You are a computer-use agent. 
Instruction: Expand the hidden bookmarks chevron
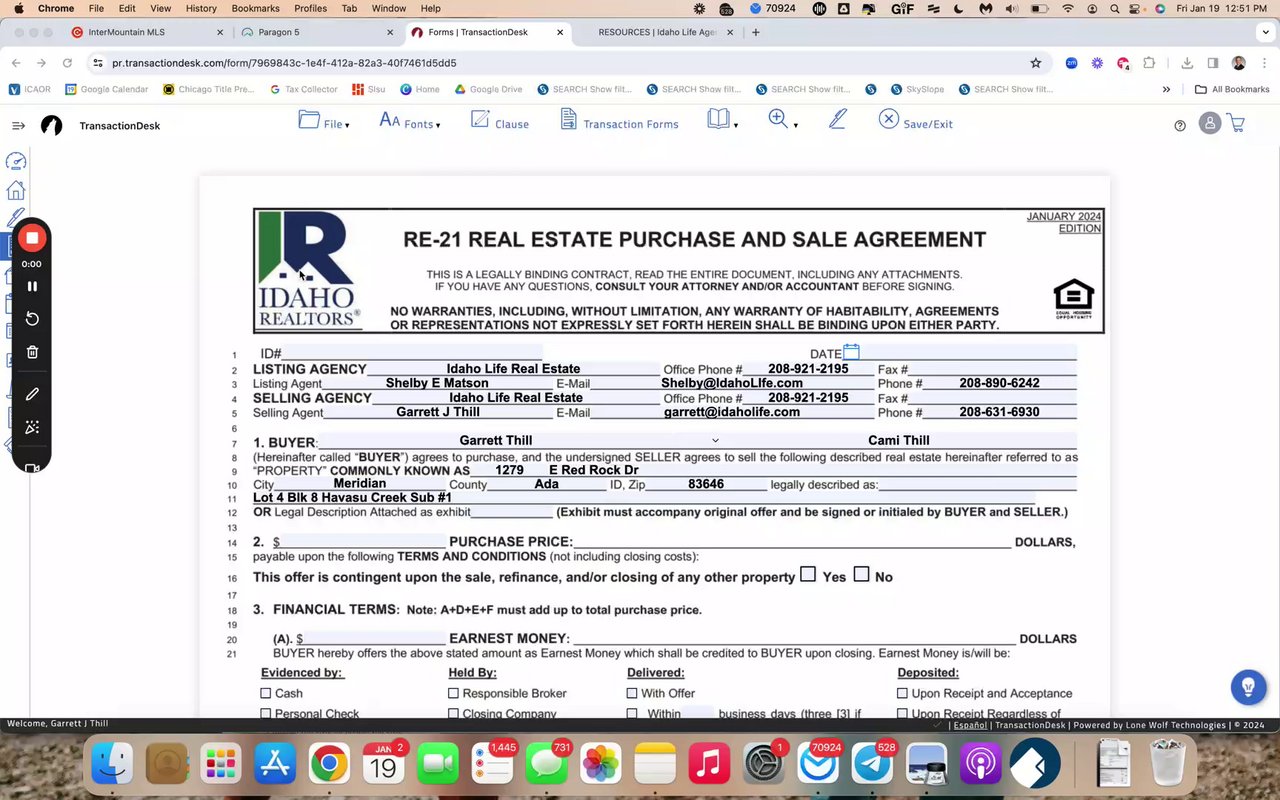tap(1166, 89)
